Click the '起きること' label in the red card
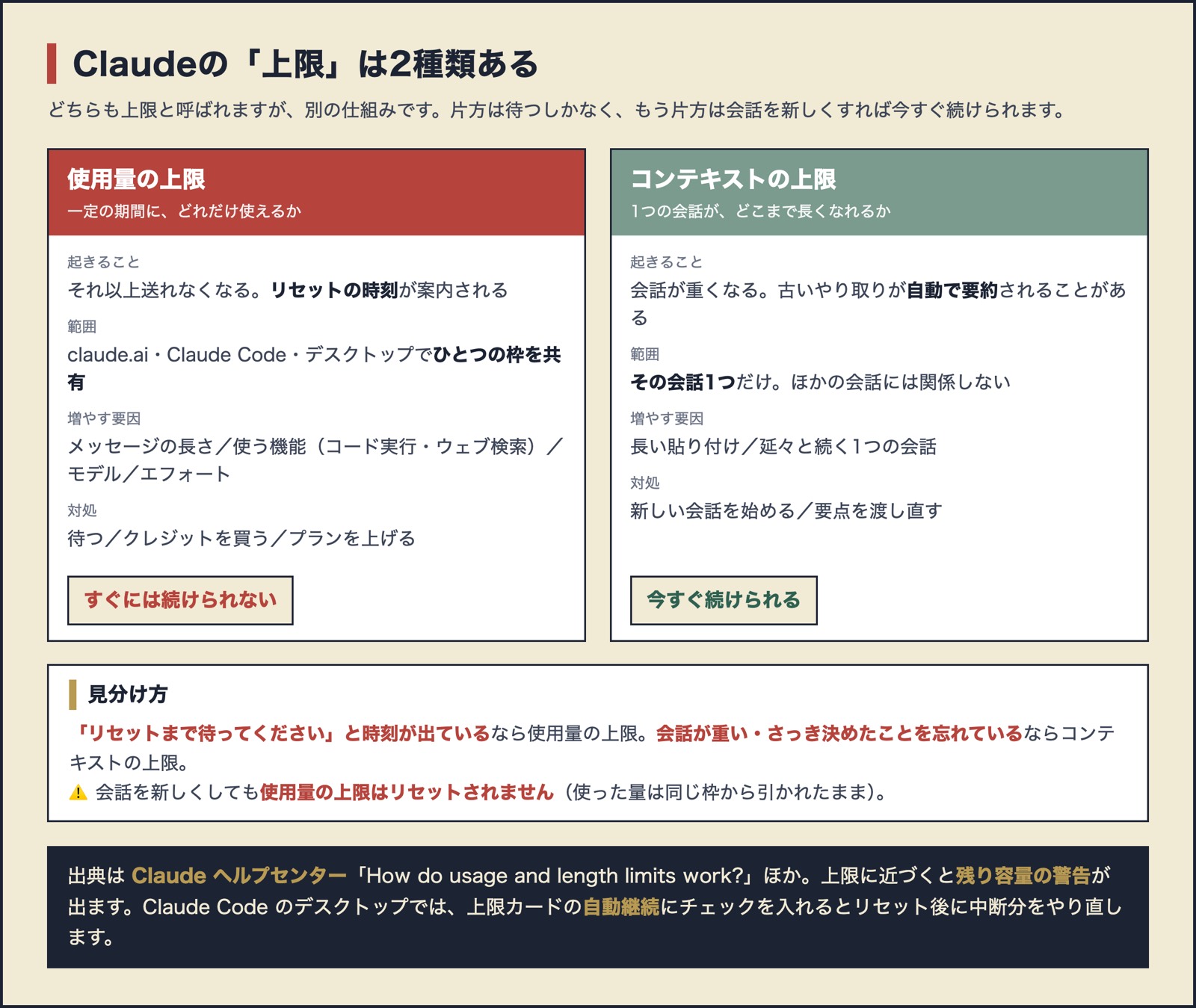This screenshot has height=1008, width=1196. point(103,262)
